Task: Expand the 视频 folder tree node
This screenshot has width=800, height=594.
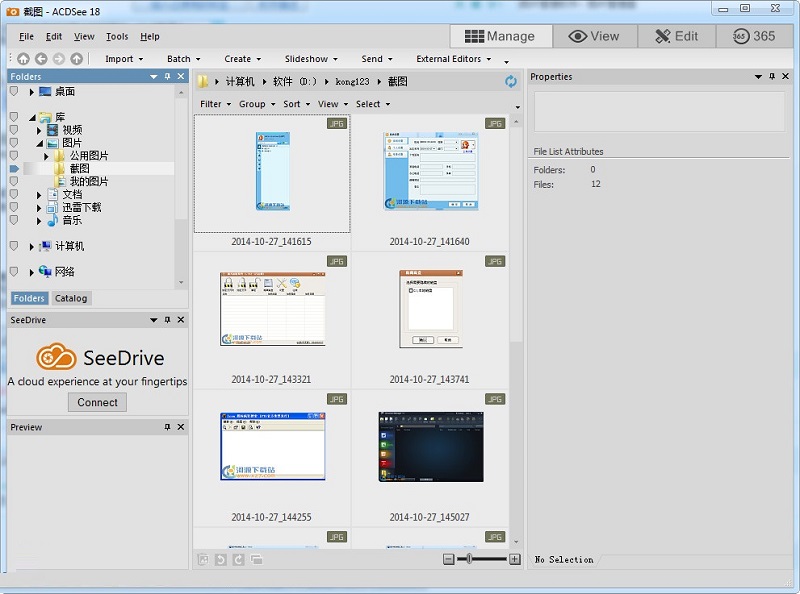Action: click(x=39, y=130)
